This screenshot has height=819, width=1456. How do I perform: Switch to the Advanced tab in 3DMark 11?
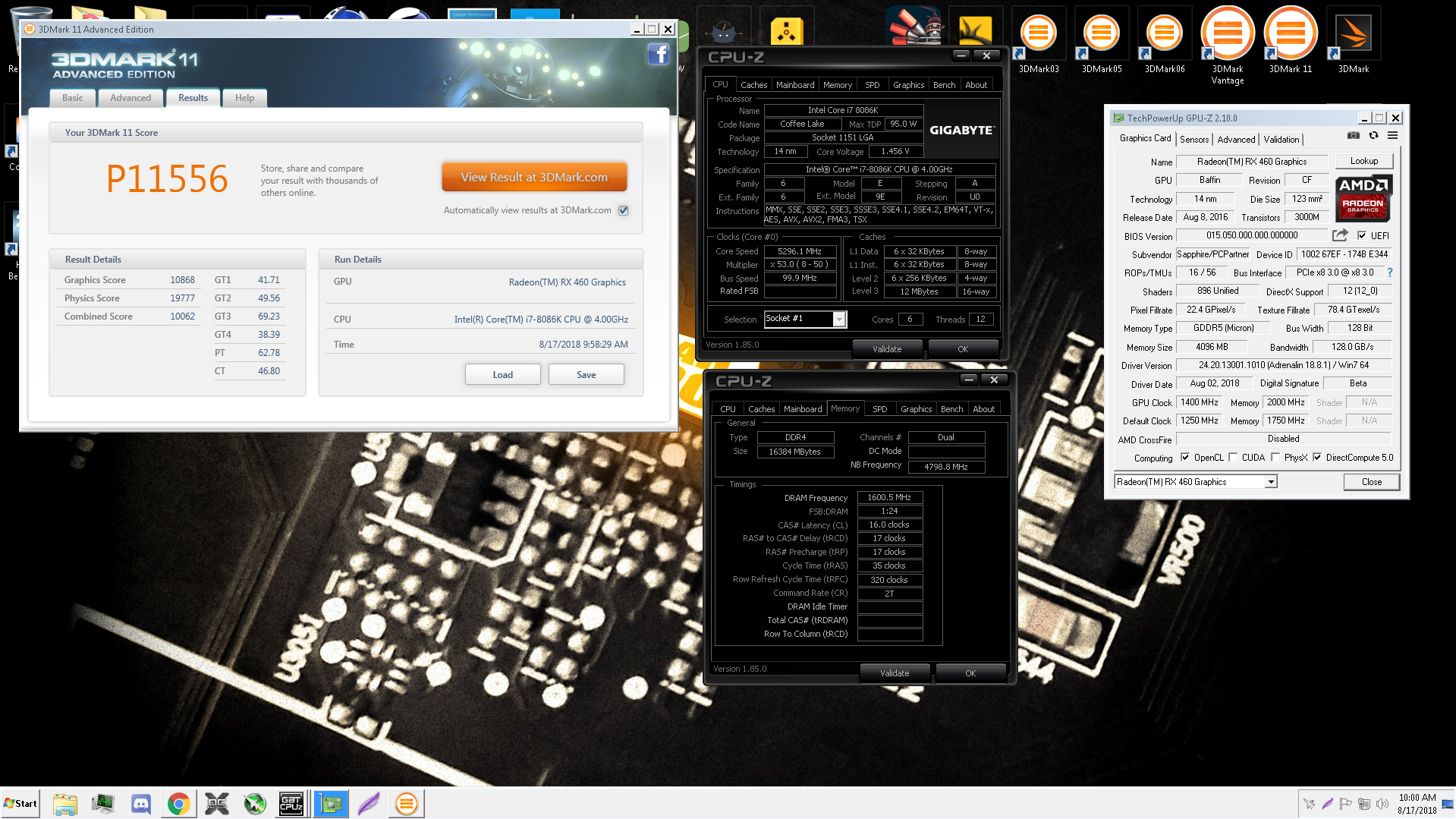[131, 98]
